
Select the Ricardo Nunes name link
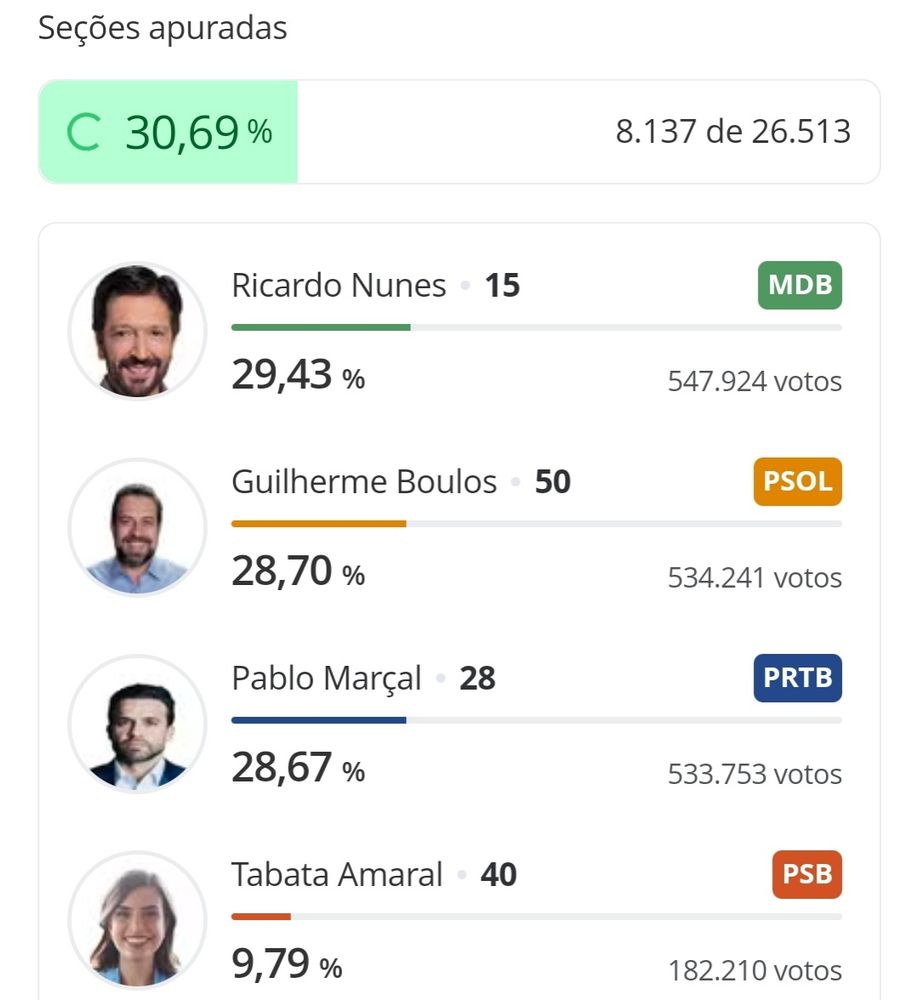(x=339, y=285)
